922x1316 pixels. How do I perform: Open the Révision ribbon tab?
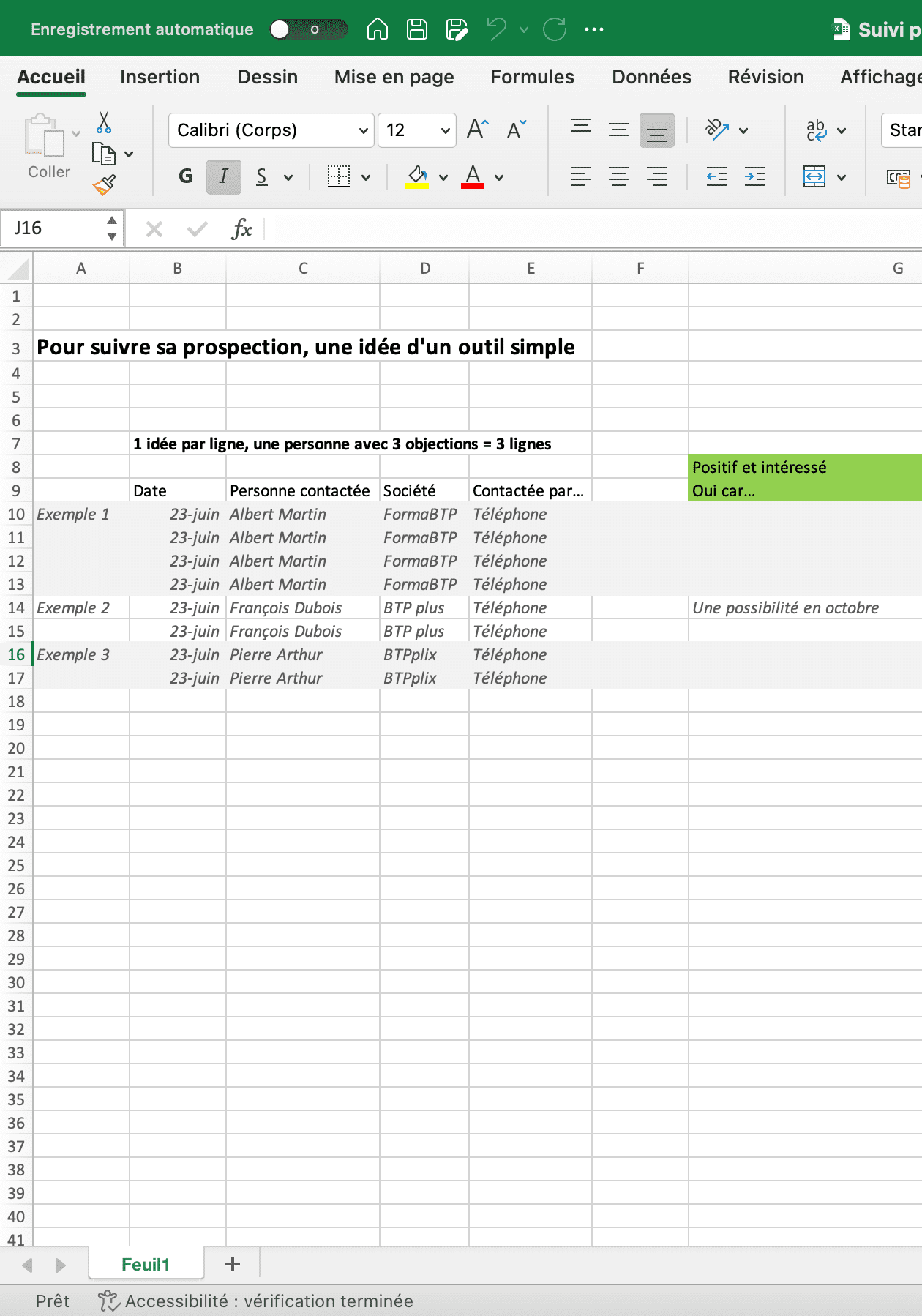(x=765, y=77)
